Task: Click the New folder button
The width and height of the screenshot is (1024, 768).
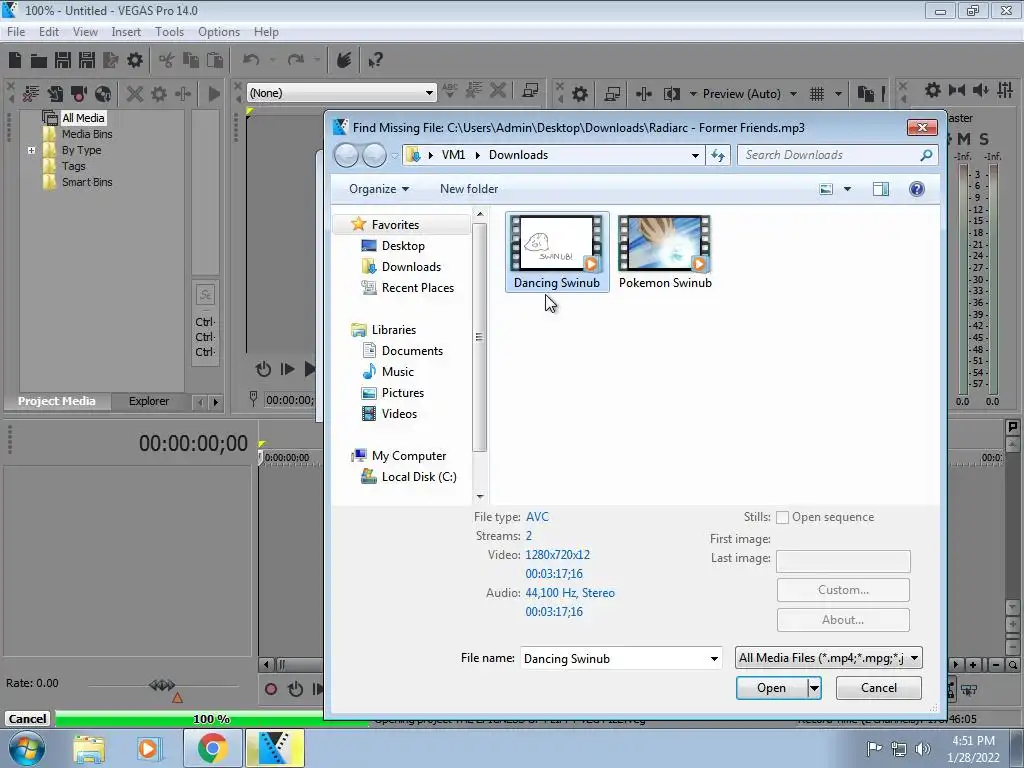Action: 469,189
